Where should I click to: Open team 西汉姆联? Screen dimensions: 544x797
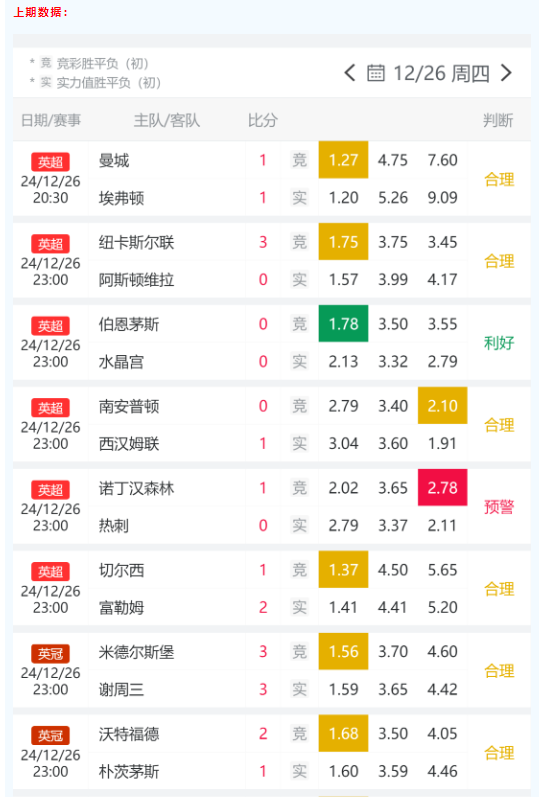[x=129, y=444]
